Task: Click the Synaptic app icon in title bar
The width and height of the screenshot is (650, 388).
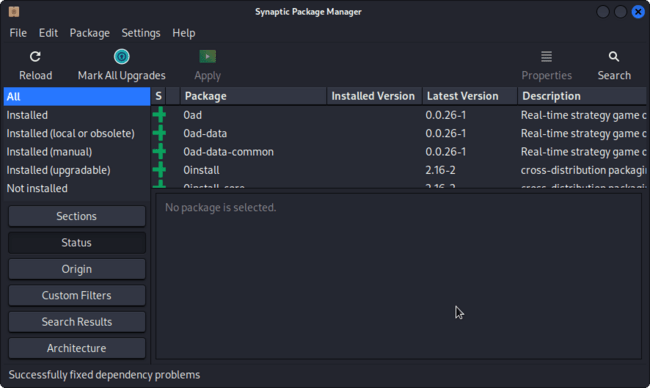Action: (x=14, y=12)
